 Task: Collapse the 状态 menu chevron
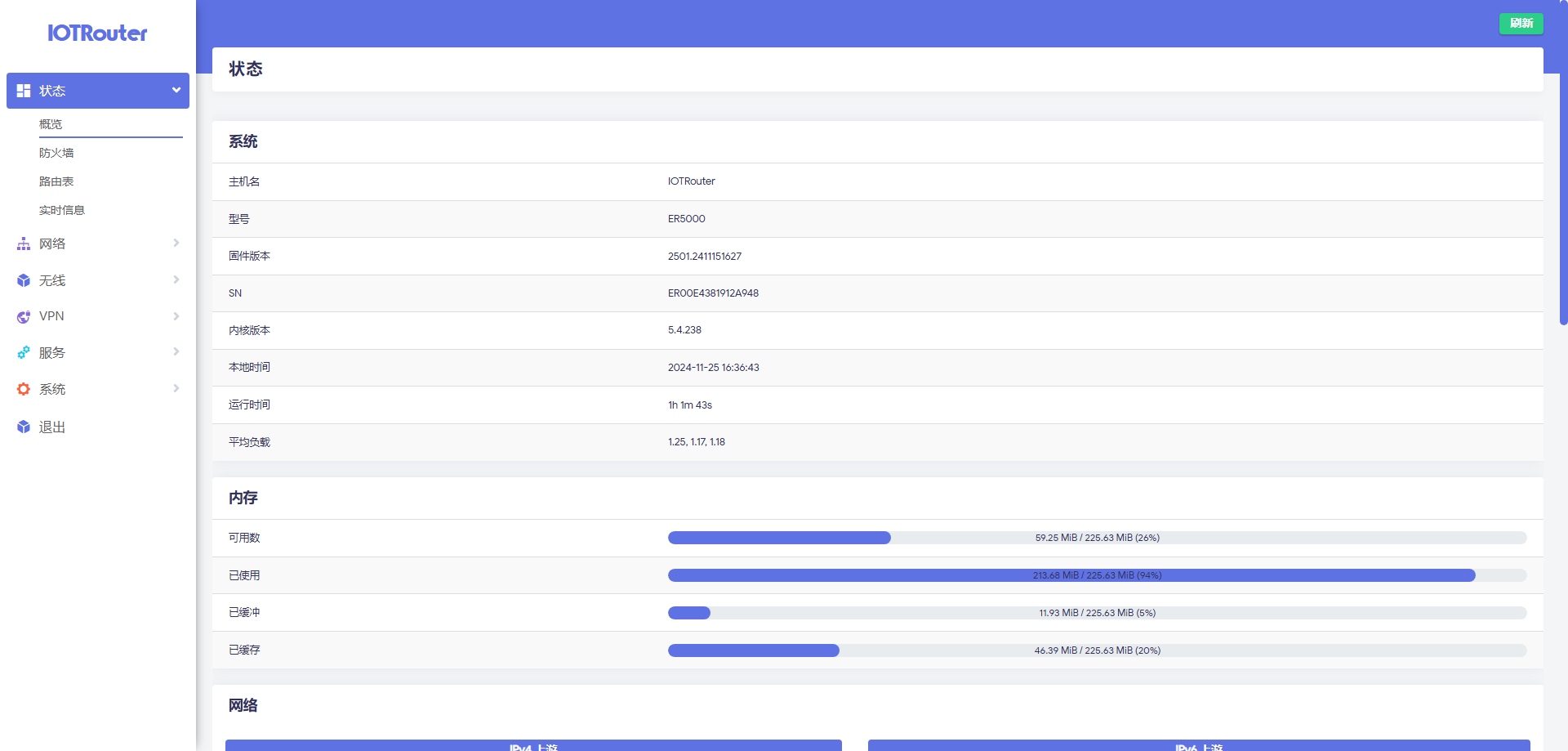click(176, 91)
